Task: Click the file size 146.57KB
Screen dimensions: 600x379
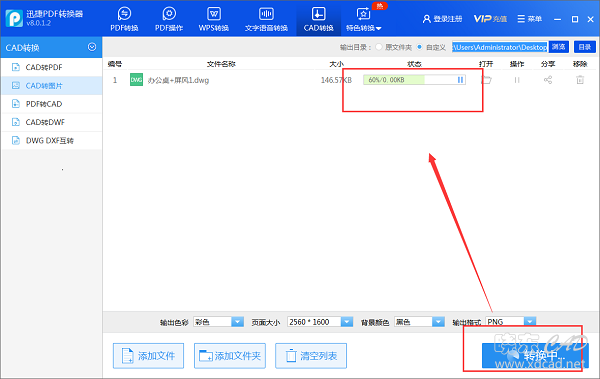Action: pos(336,80)
